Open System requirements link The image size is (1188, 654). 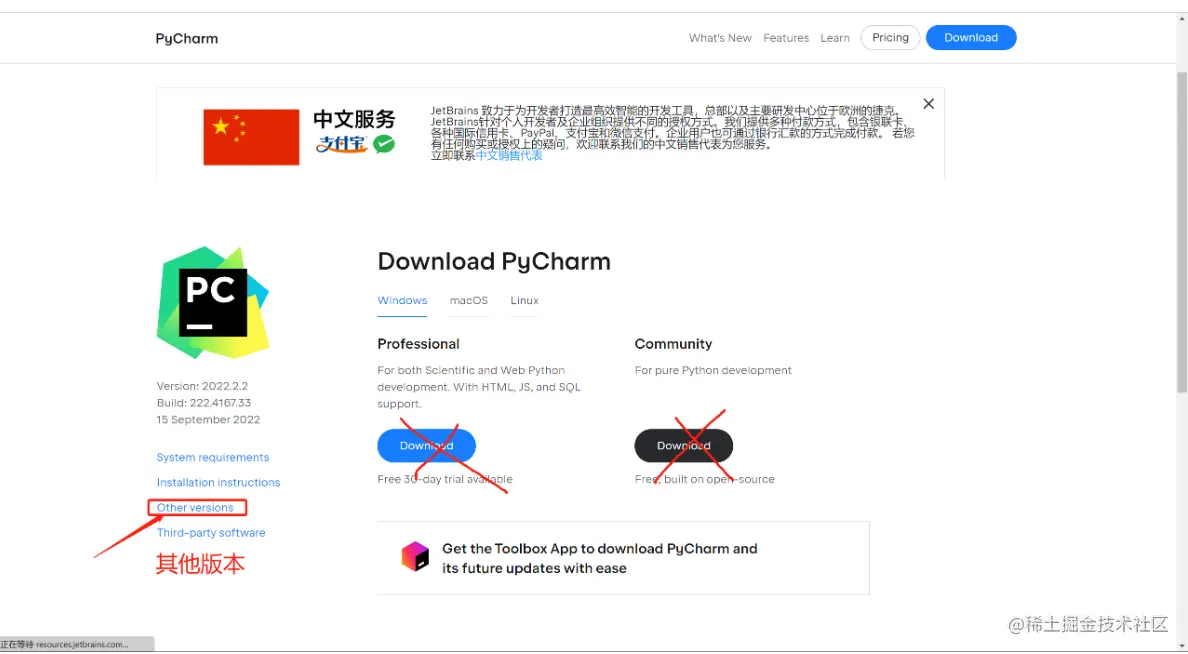213,458
